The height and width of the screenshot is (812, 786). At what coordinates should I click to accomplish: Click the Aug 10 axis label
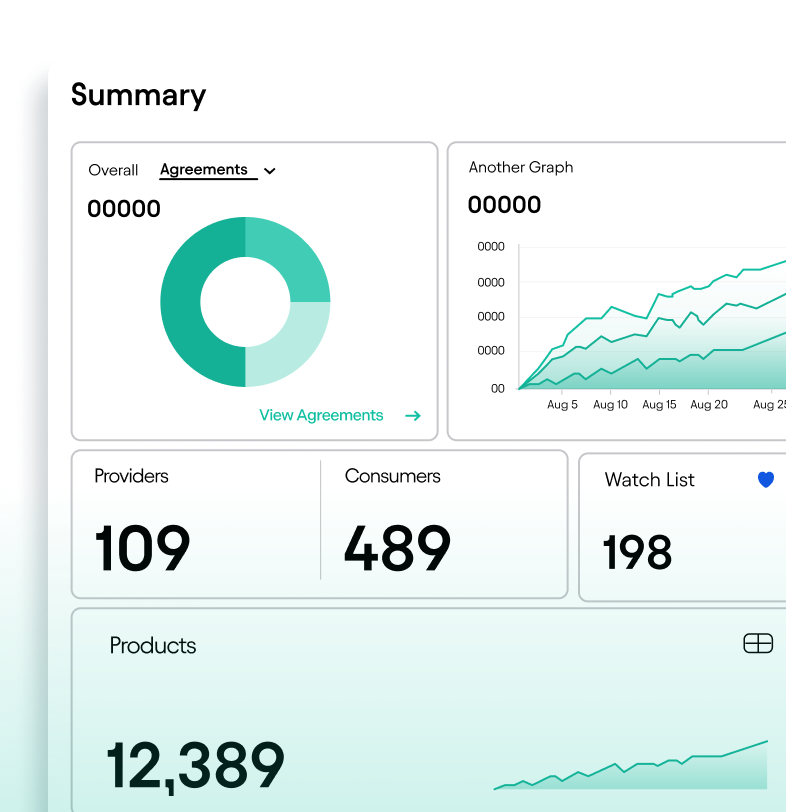(x=610, y=404)
